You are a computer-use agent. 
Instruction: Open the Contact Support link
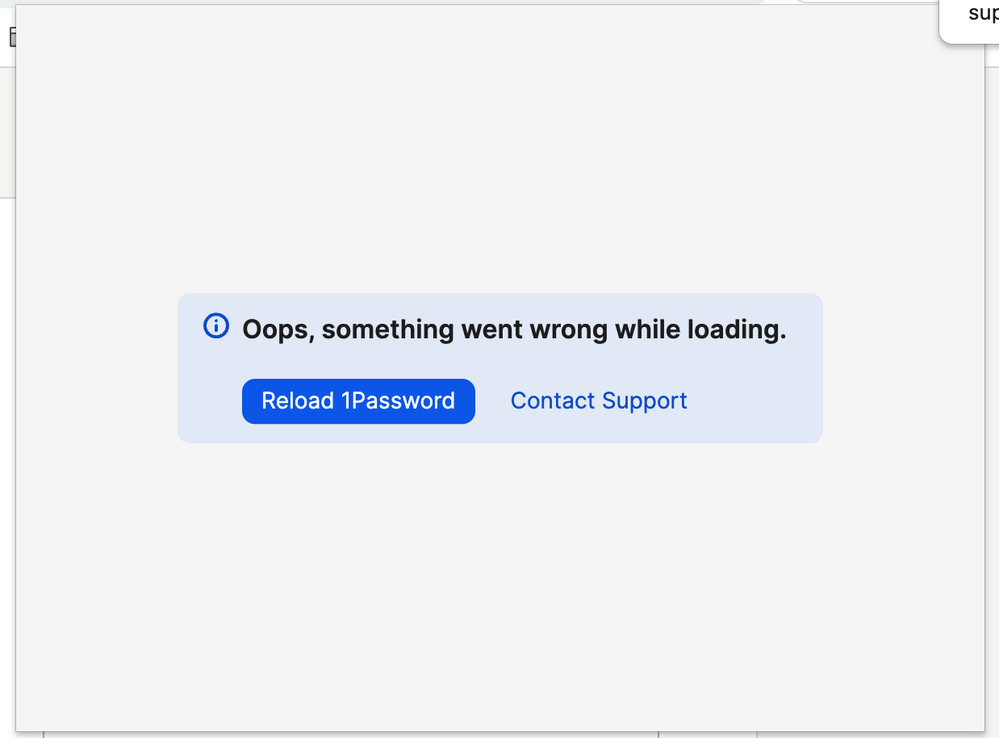[598, 401]
